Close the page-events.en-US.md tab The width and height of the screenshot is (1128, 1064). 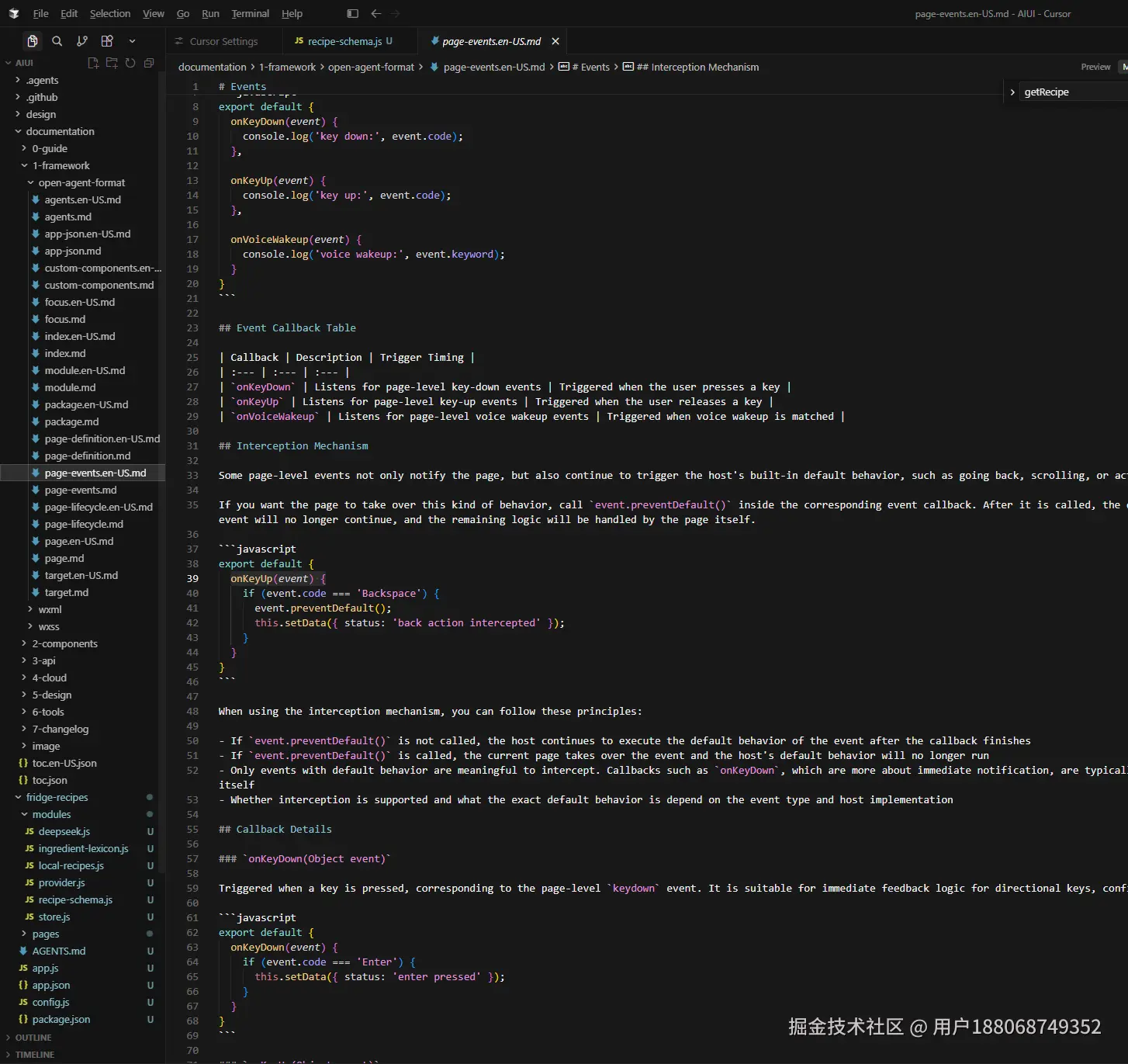[555, 41]
